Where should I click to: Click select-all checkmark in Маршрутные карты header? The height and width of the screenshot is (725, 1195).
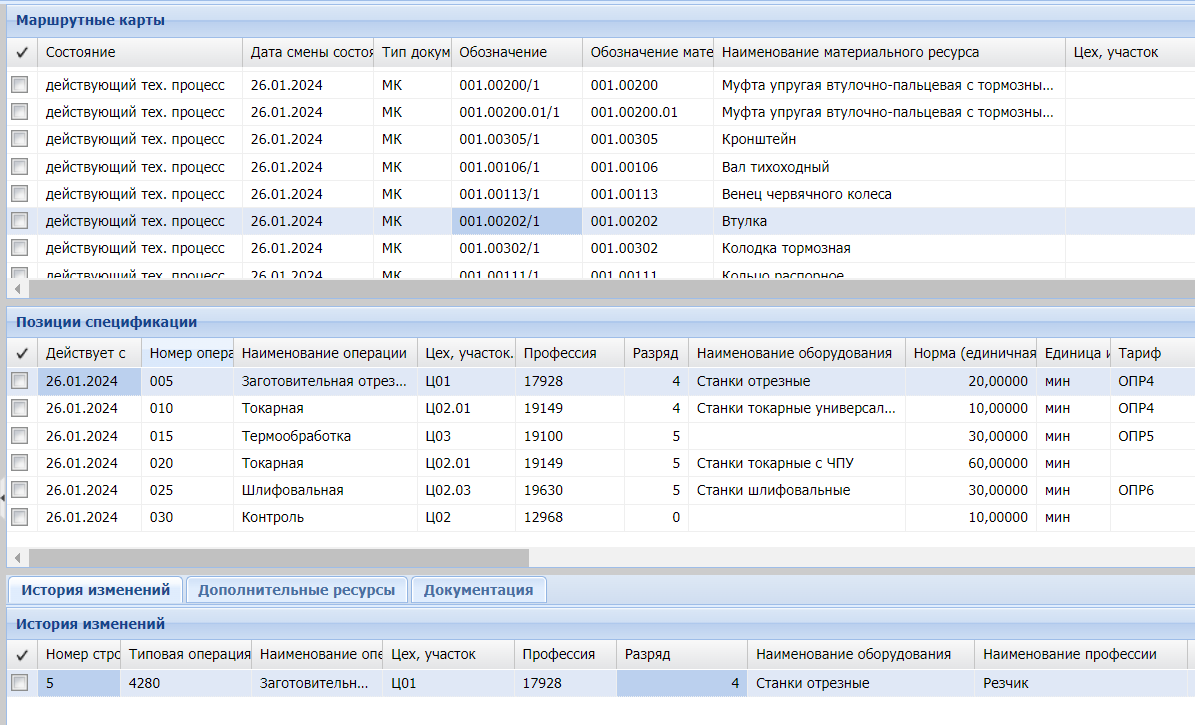[x=21, y=52]
